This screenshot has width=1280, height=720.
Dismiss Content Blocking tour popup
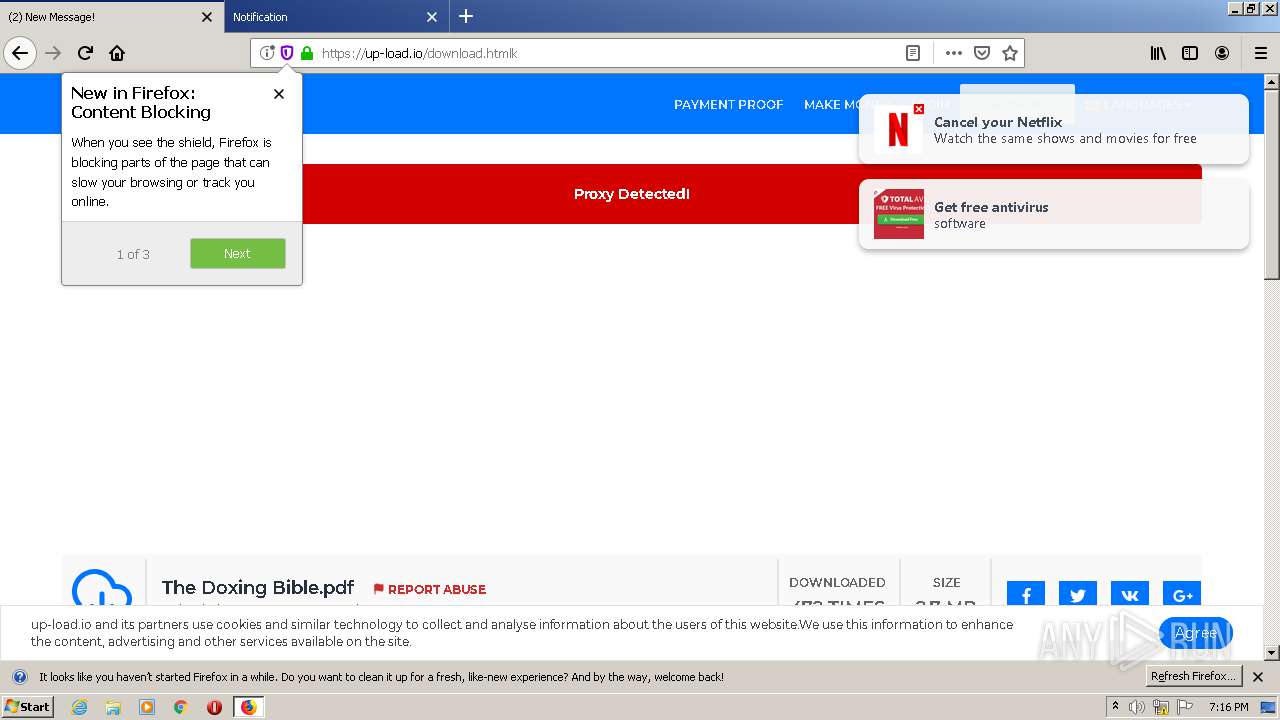tap(279, 94)
